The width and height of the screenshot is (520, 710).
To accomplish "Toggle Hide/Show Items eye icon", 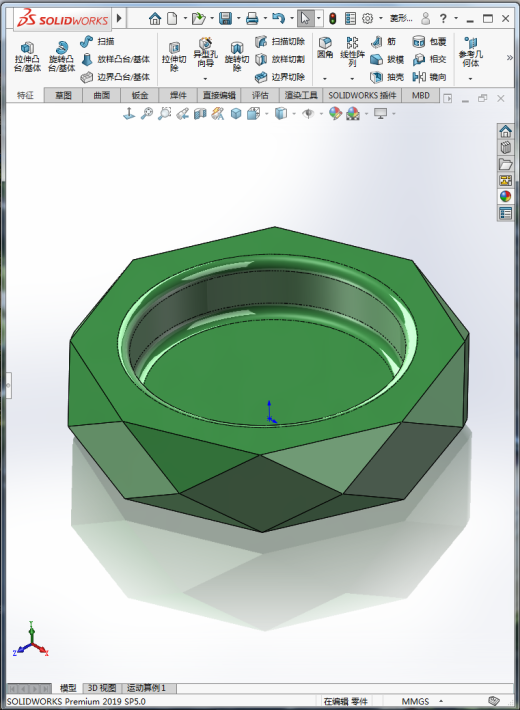I will tap(308, 114).
